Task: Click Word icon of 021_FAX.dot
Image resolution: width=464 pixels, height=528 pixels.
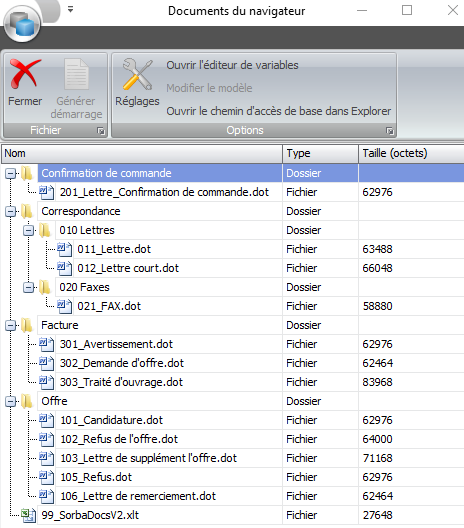Action: click(x=64, y=306)
